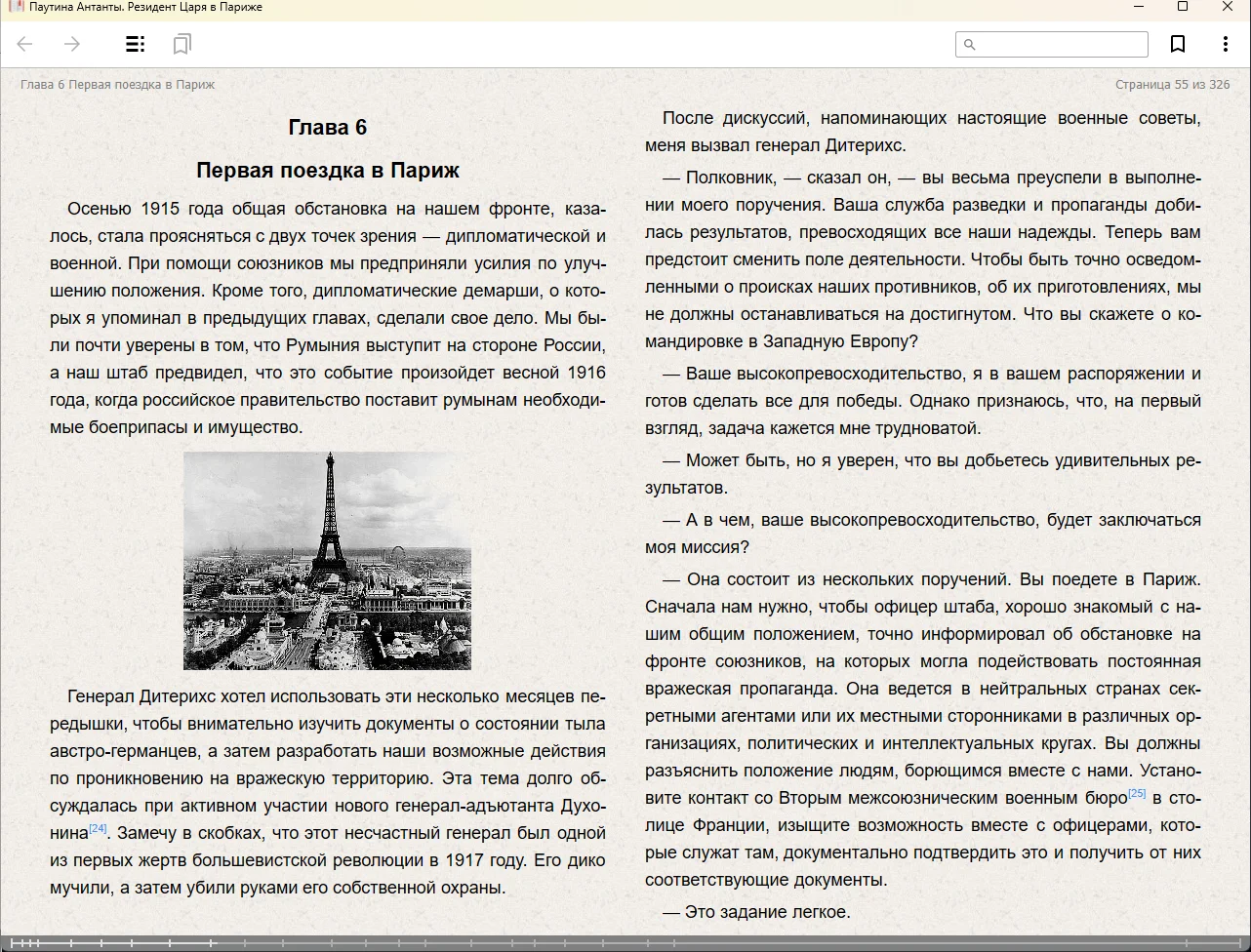Click the 'Страница 55 из 326' page indicator

click(x=1172, y=85)
